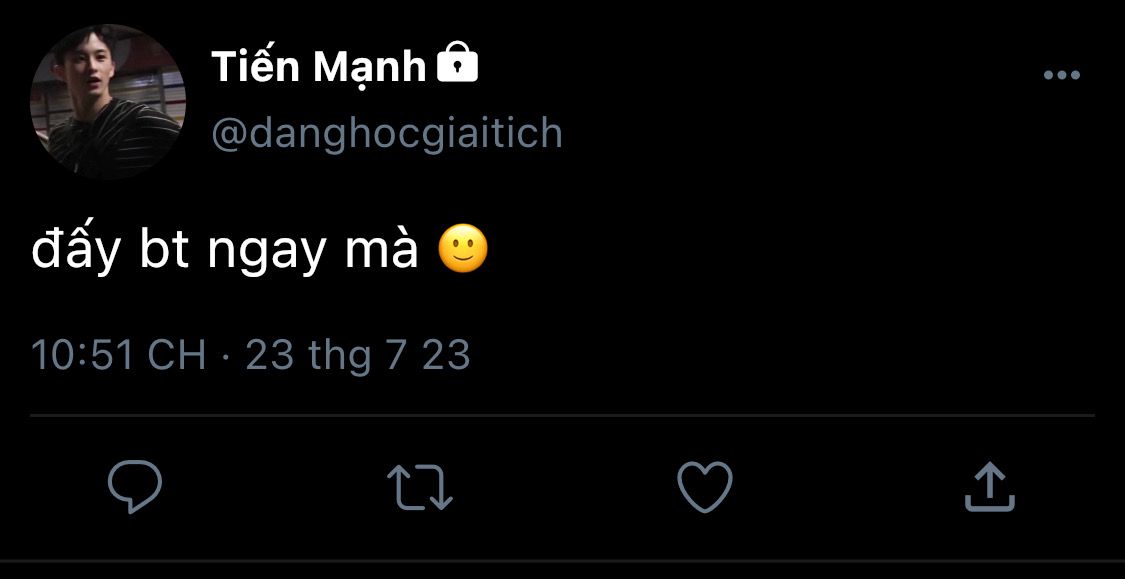
Task: Expand tweet actions via ellipsis icon
Action: click(x=1061, y=75)
